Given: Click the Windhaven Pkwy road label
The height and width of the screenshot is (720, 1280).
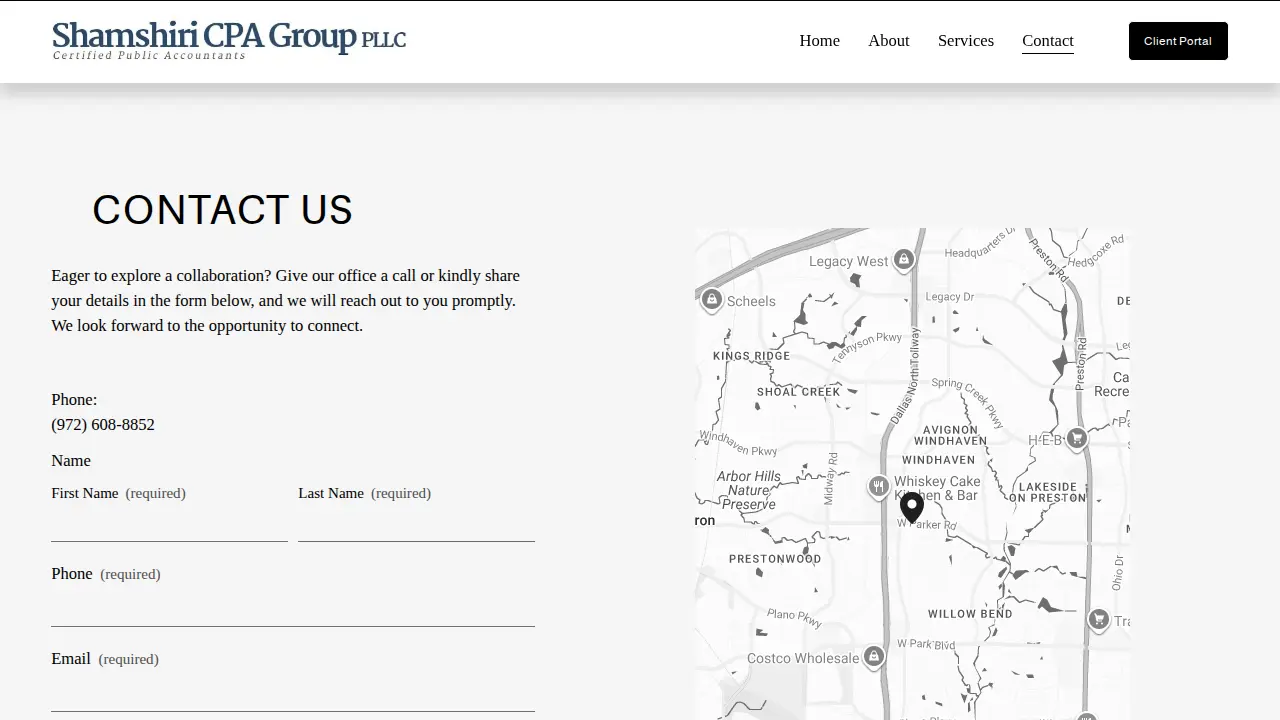Looking at the screenshot, I should click(x=738, y=443).
